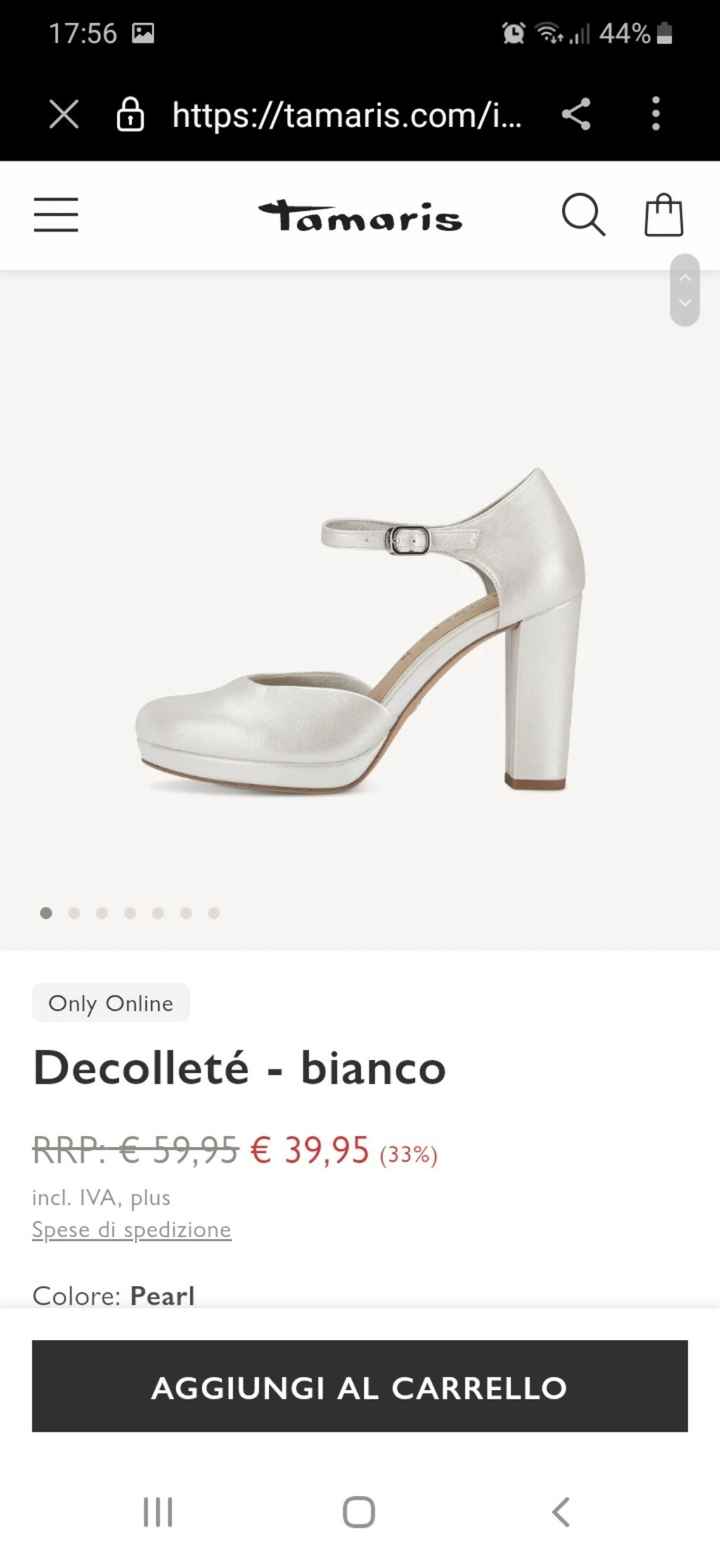Open Spese di spedizione link
This screenshot has width=720, height=1560.
point(132,1230)
